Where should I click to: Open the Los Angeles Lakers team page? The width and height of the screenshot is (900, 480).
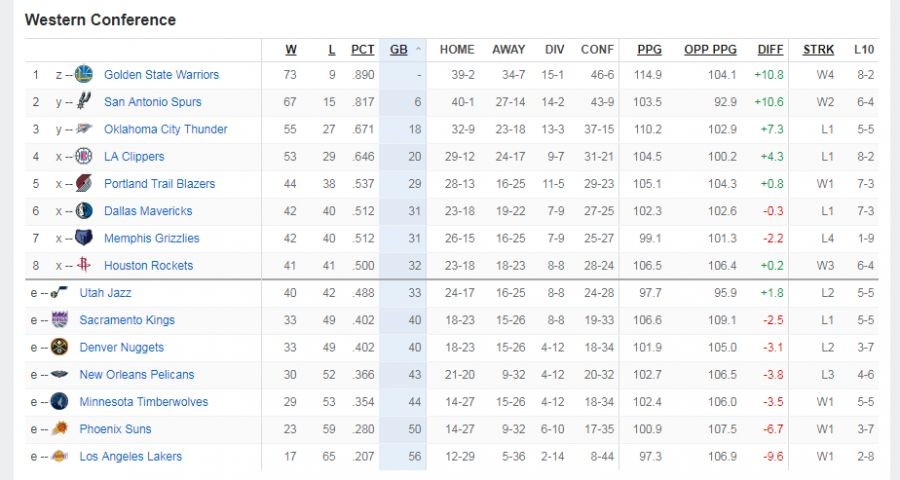[131, 456]
